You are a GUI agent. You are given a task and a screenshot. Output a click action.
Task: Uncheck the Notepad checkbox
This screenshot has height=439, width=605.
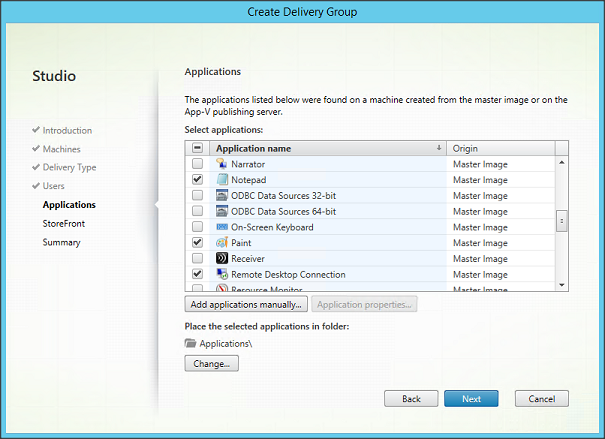pyautogui.click(x=197, y=179)
